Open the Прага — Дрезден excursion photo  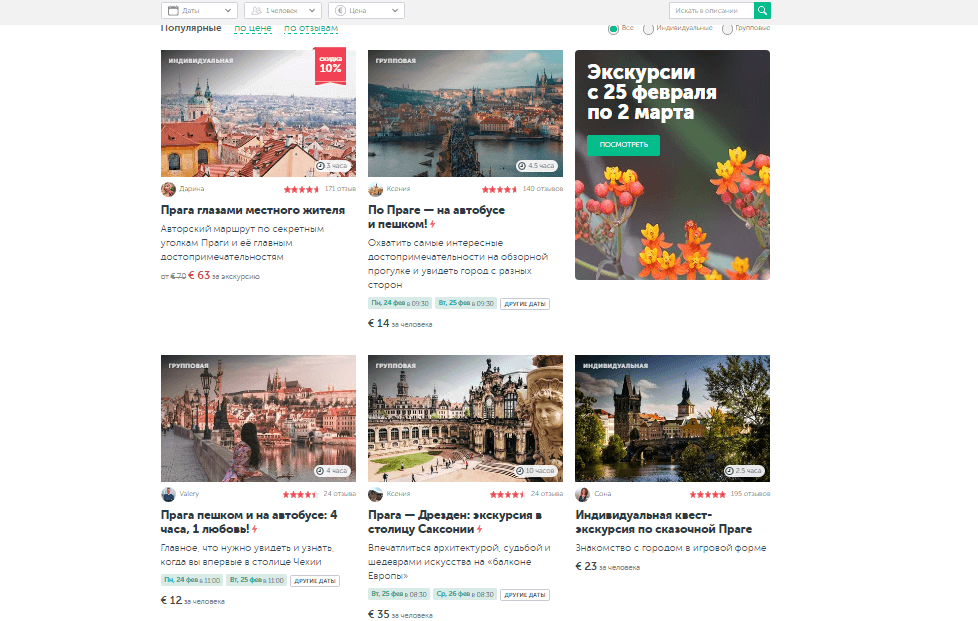point(465,417)
